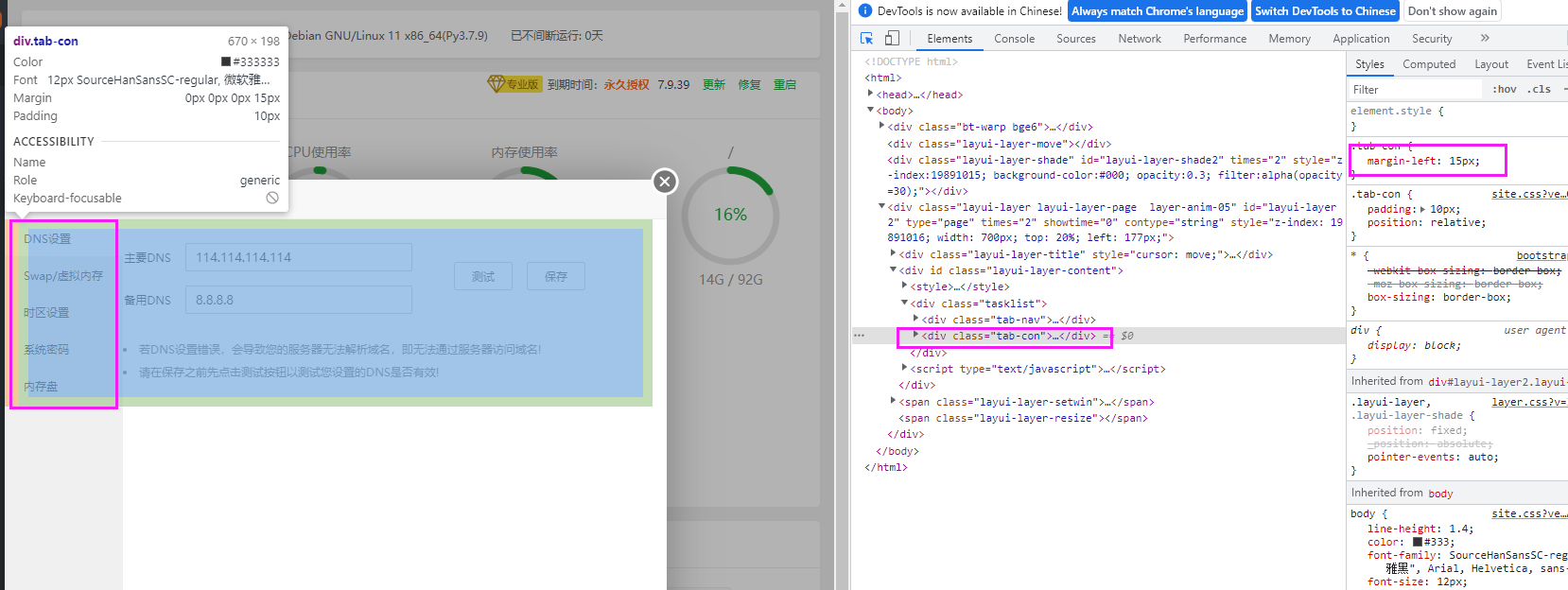Image resolution: width=1568 pixels, height=590 pixels.
Task: Click the 测试 test button
Action: pos(483,276)
